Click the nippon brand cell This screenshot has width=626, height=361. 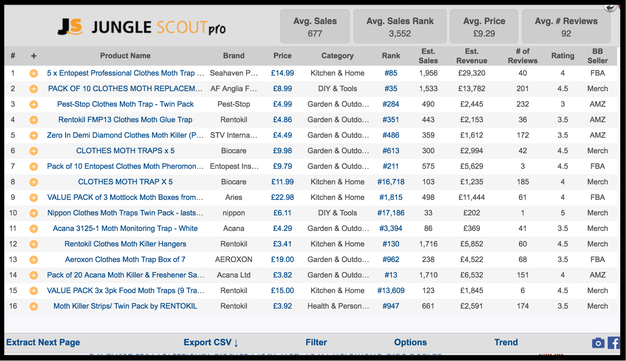[x=234, y=213]
